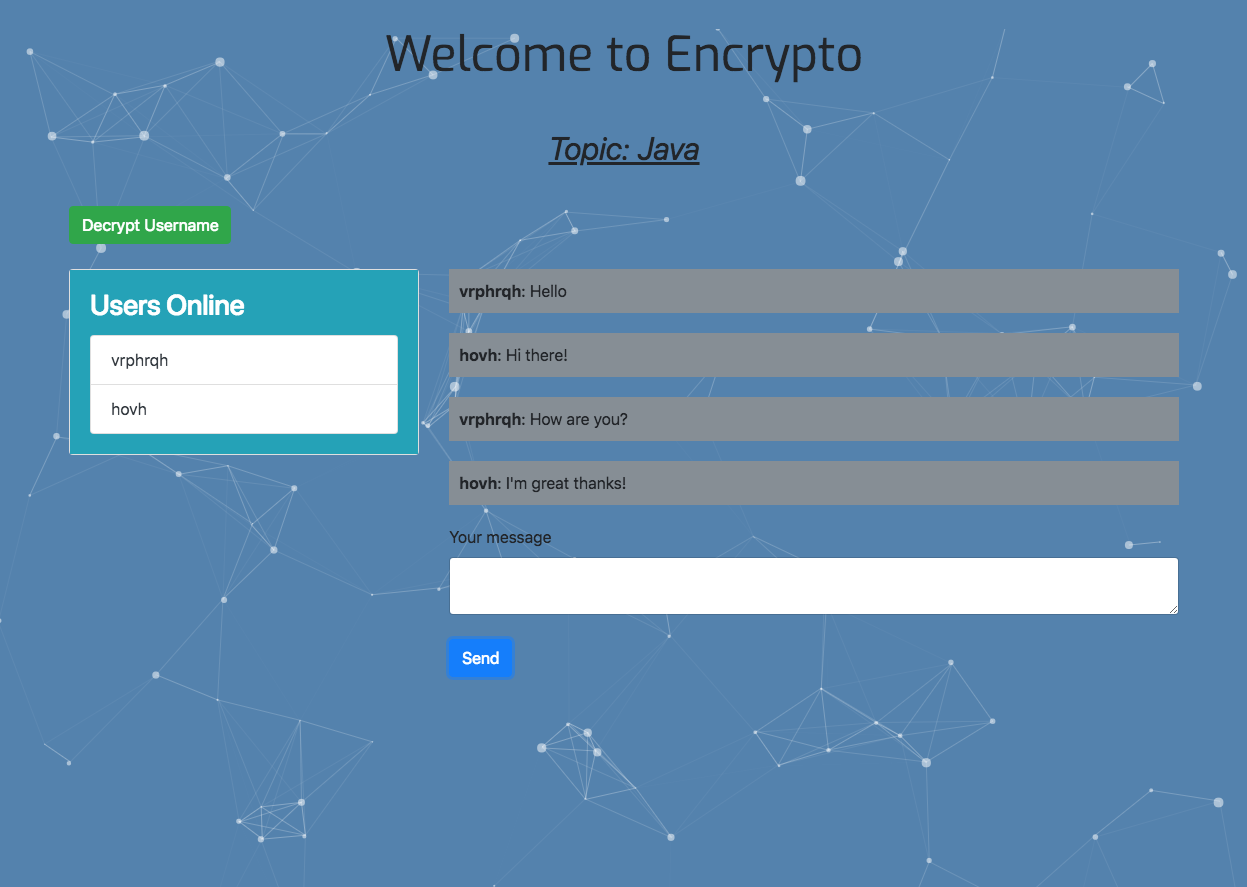Click the bold vrphrqh name in the Hello message
This screenshot has width=1247, height=887.
pos(487,291)
